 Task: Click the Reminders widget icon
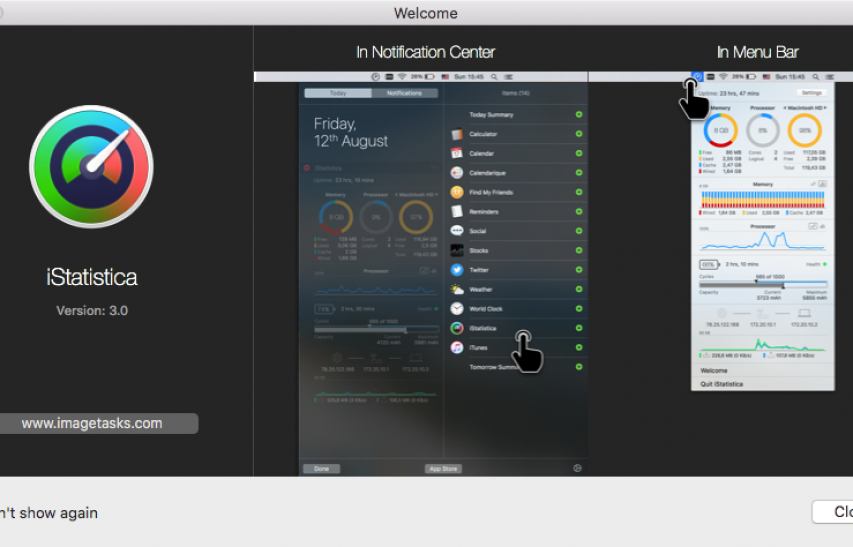(x=457, y=212)
